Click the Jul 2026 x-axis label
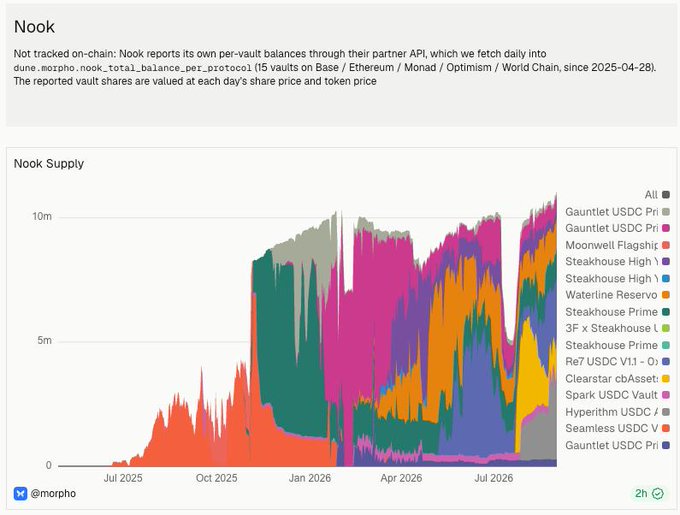This screenshot has width=680, height=515. click(494, 478)
